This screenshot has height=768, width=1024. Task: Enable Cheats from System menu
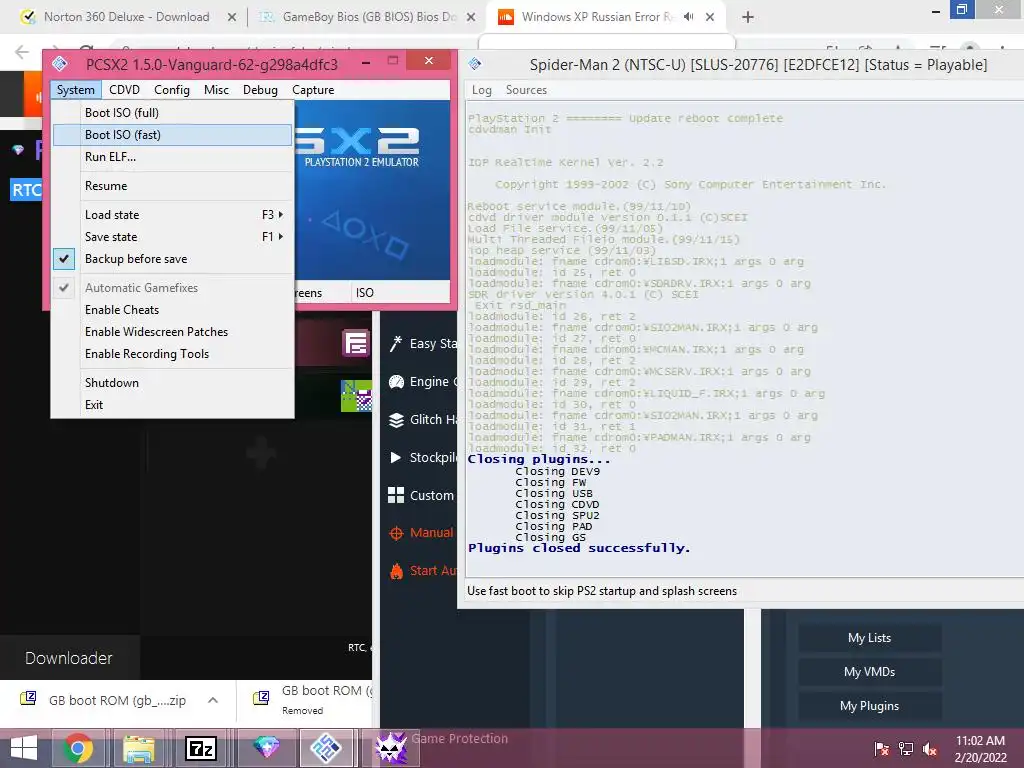click(172, 310)
